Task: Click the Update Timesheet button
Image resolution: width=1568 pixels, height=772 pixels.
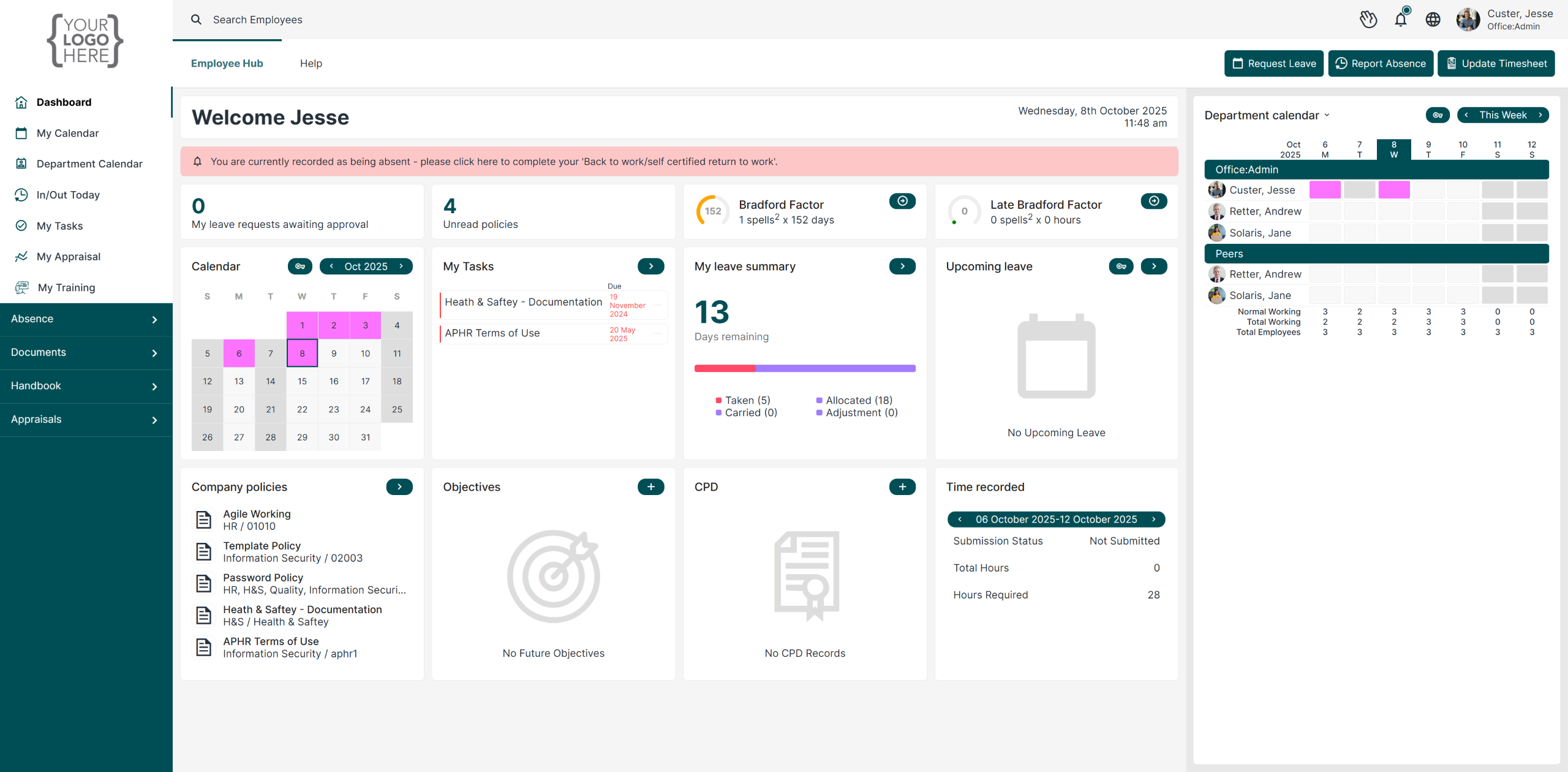Action: tap(1496, 64)
